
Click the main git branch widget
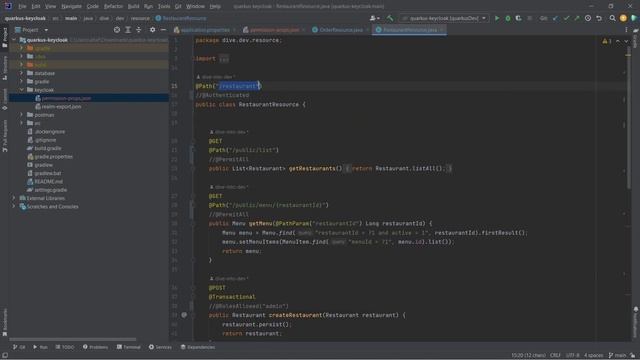pos(617,355)
